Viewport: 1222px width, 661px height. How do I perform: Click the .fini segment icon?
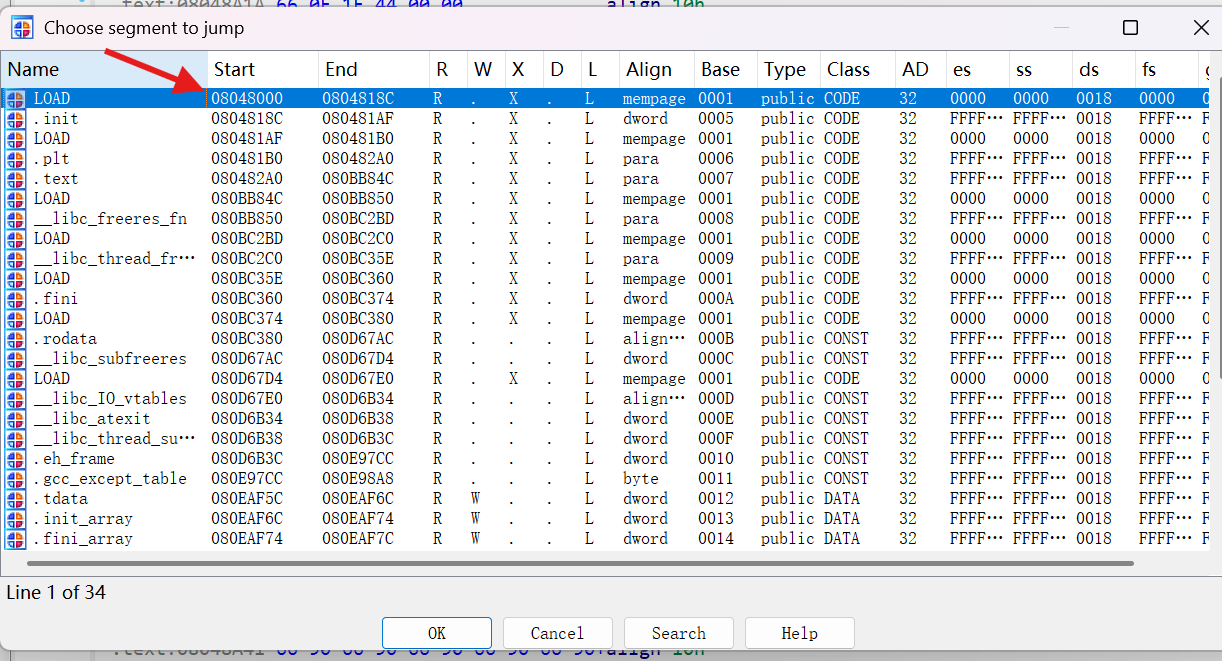[x=16, y=299]
